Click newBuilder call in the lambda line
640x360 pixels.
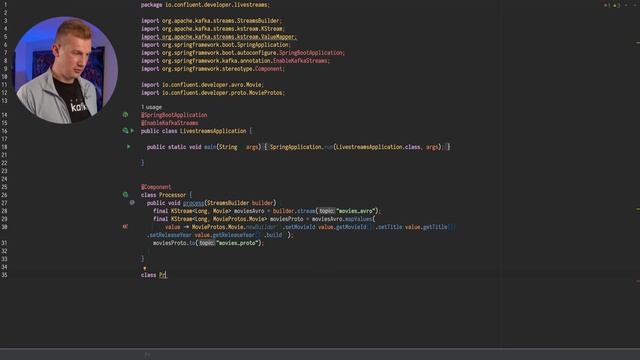(261, 227)
